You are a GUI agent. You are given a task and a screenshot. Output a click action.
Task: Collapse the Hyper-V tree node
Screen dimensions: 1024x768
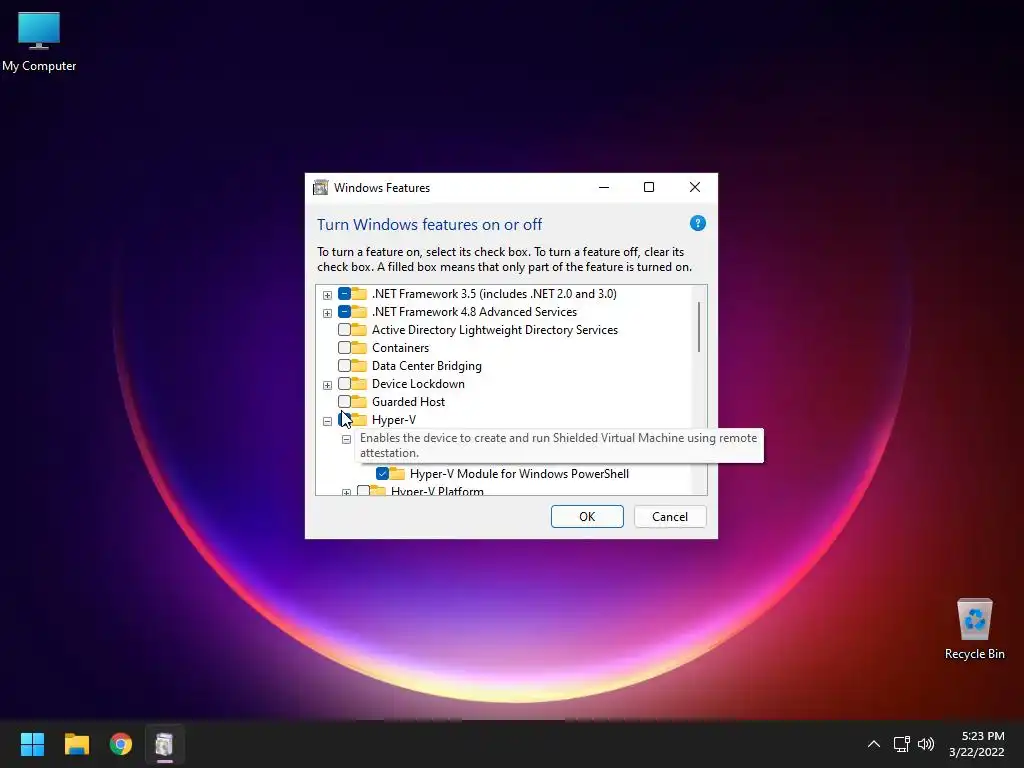pyautogui.click(x=327, y=421)
